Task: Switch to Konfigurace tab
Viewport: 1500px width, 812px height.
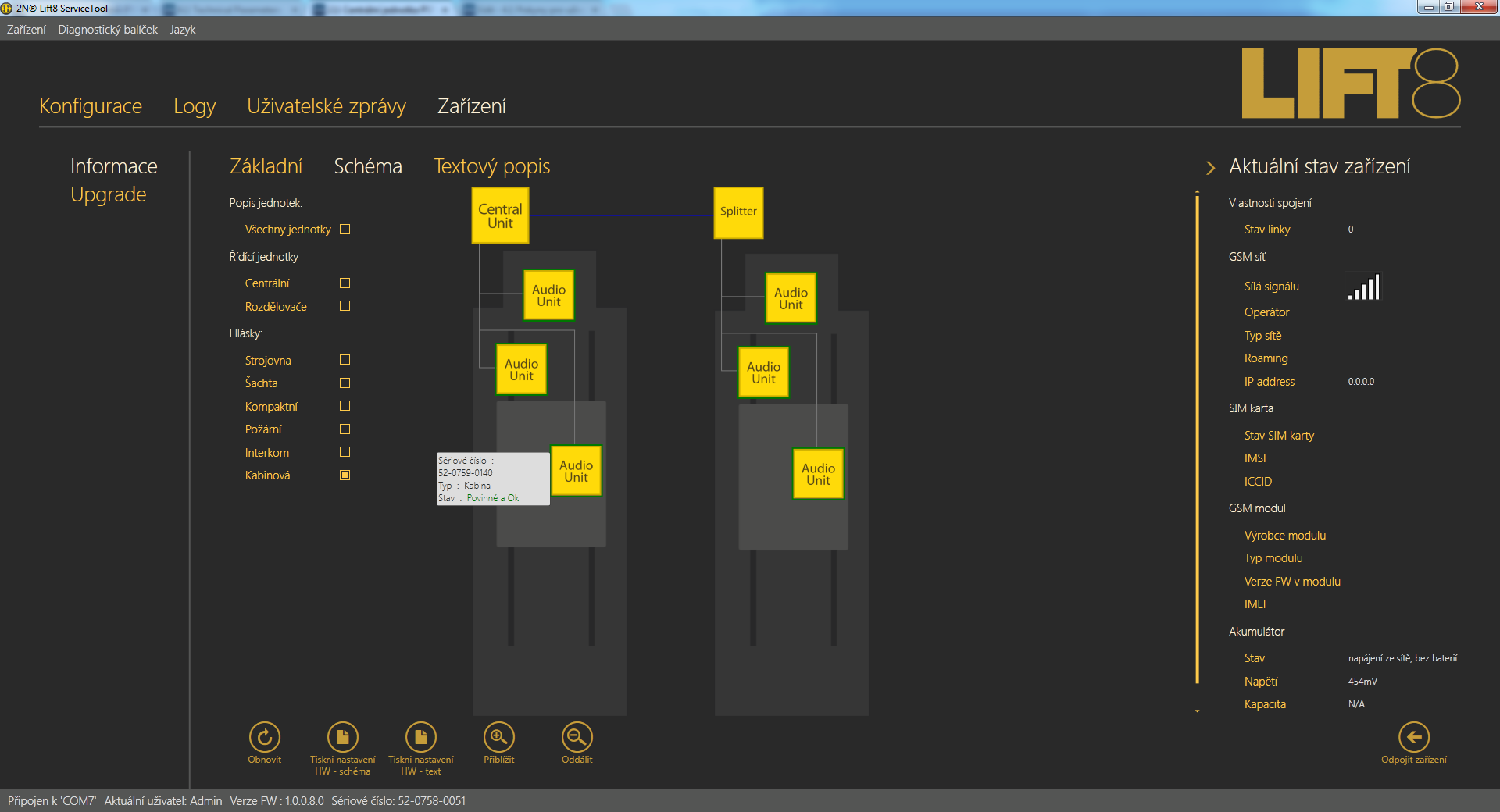Action: tap(91, 106)
